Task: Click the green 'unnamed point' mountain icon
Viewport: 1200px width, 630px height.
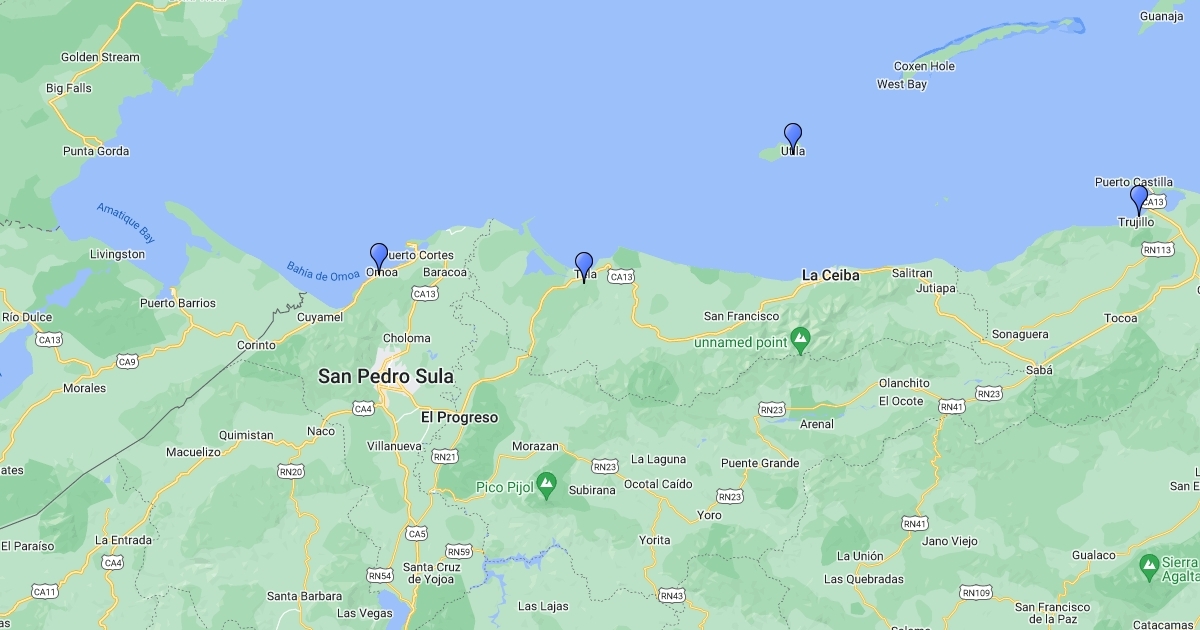Action: pos(800,341)
